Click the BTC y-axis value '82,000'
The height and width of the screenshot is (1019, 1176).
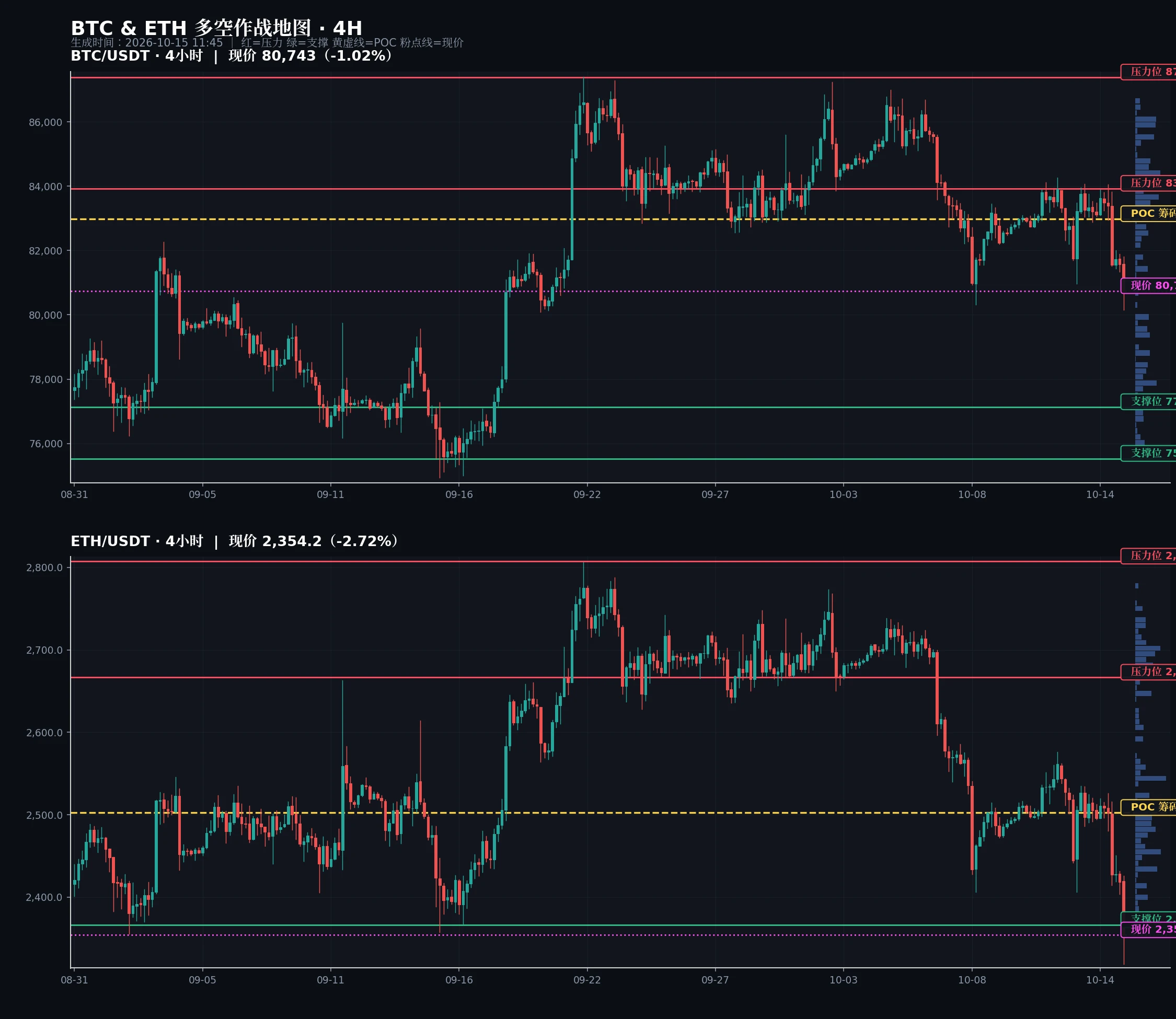tap(45, 251)
